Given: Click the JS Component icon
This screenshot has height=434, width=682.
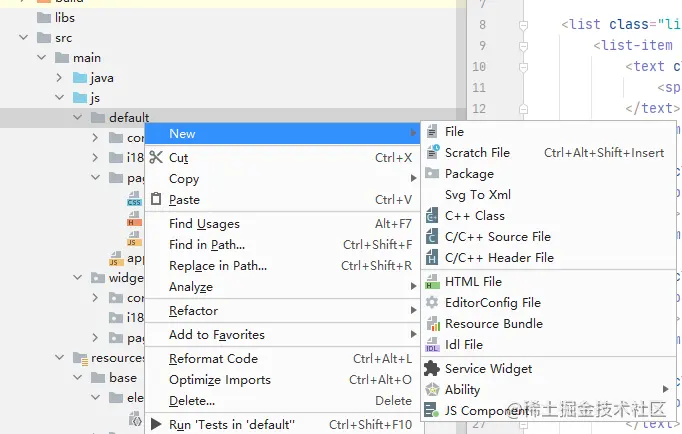Looking at the screenshot, I should click(431, 410).
